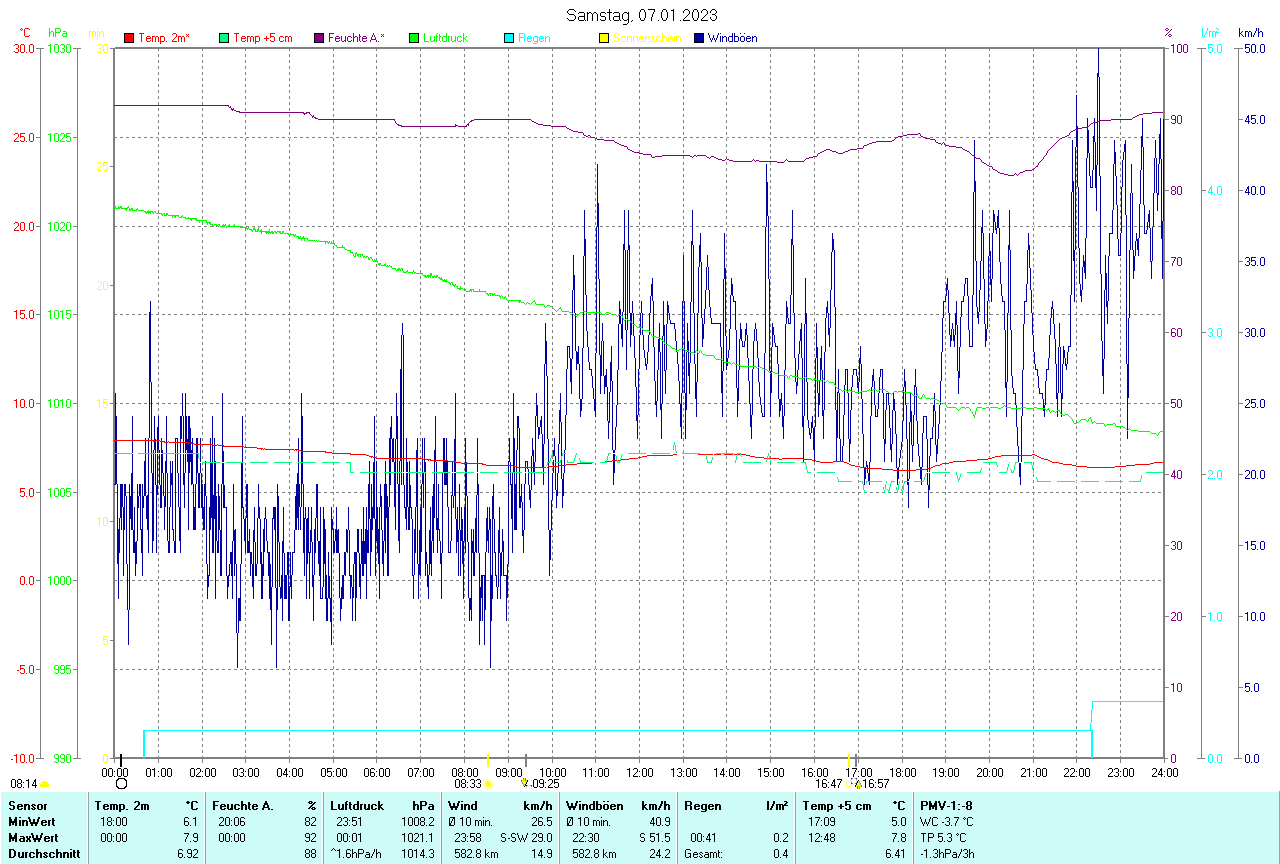
Task: Click the MinWert row label
Action: [32, 822]
